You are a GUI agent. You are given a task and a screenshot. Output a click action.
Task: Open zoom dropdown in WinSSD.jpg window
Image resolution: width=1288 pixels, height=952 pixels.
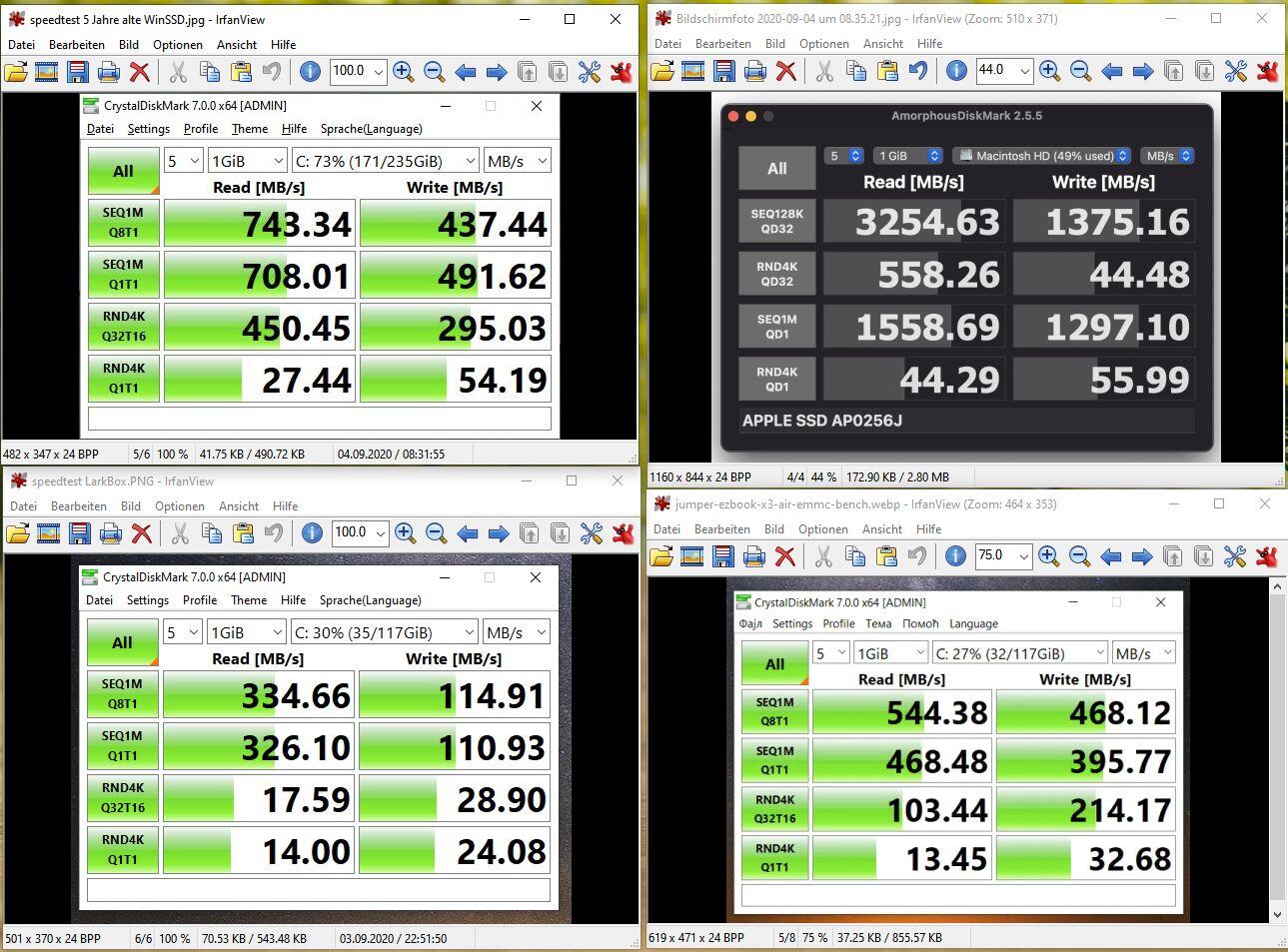pos(378,72)
